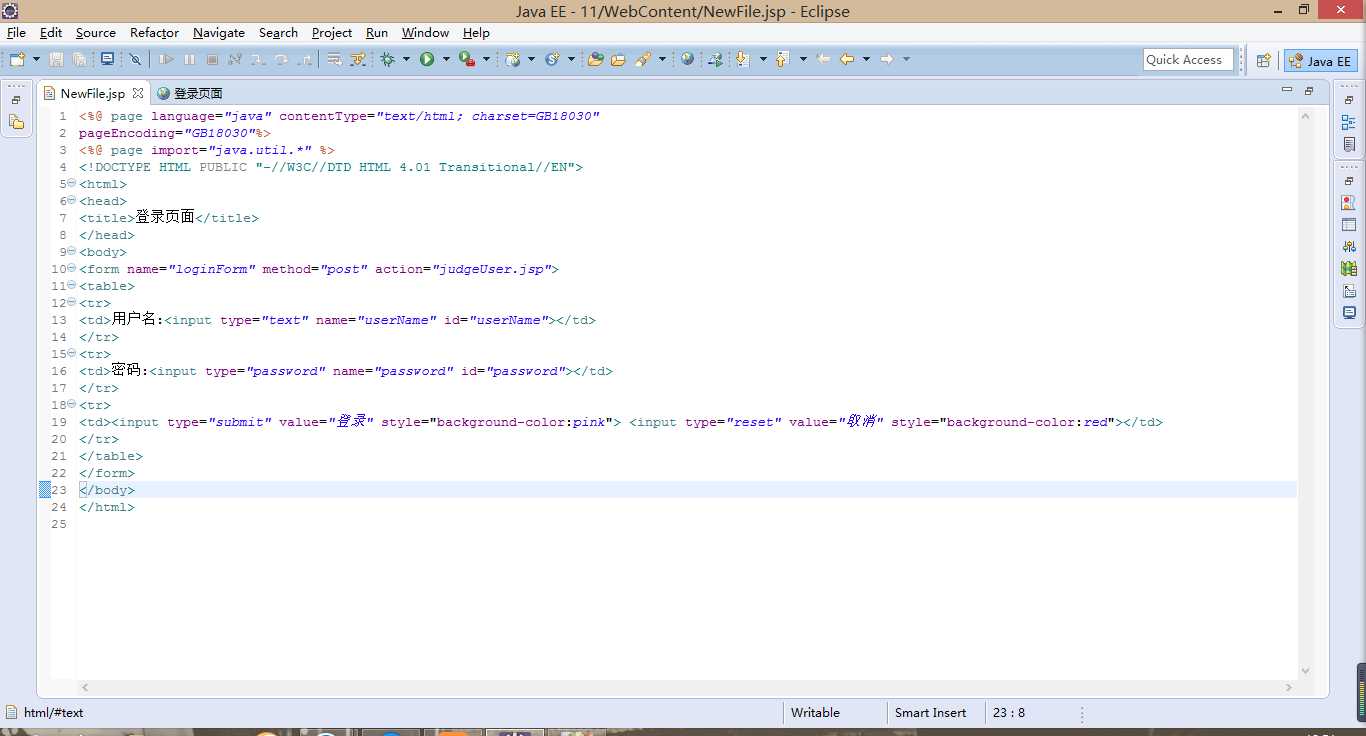Viewport: 1366px width, 736px height.
Task: Open the Project menu
Action: pyautogui.click(x=332, y=33)
